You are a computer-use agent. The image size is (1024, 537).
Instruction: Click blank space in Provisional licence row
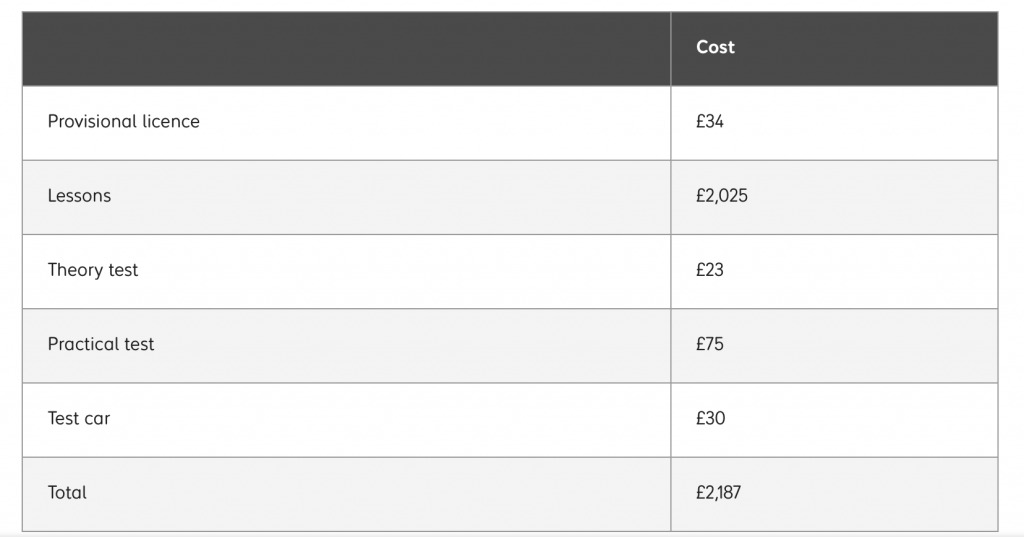[431, 123]
